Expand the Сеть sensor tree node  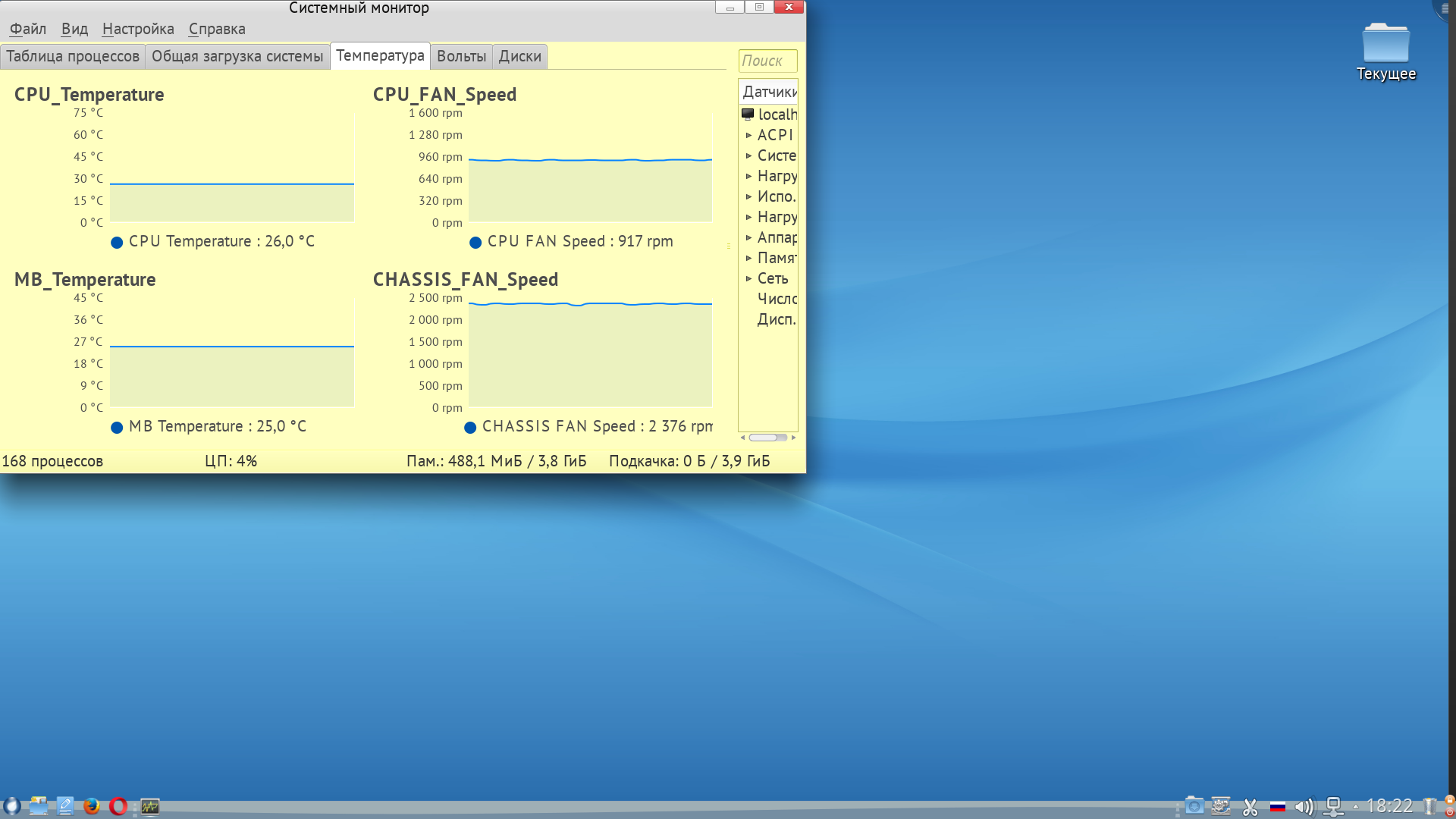[x=748, y=278]
